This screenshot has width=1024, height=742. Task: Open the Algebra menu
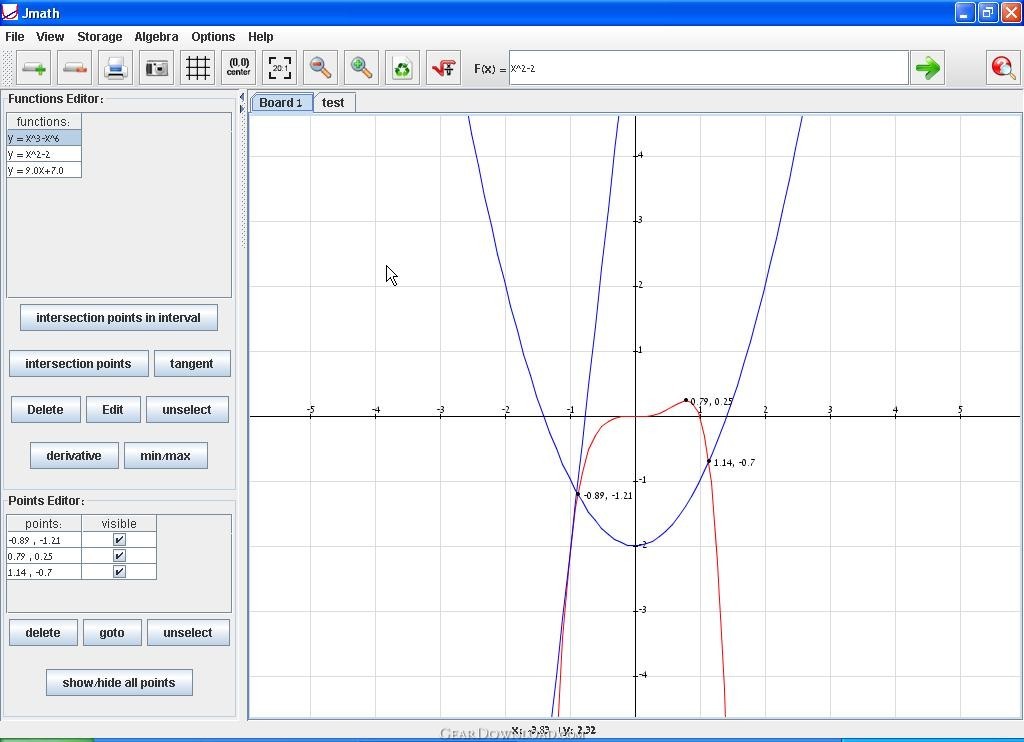156,37
